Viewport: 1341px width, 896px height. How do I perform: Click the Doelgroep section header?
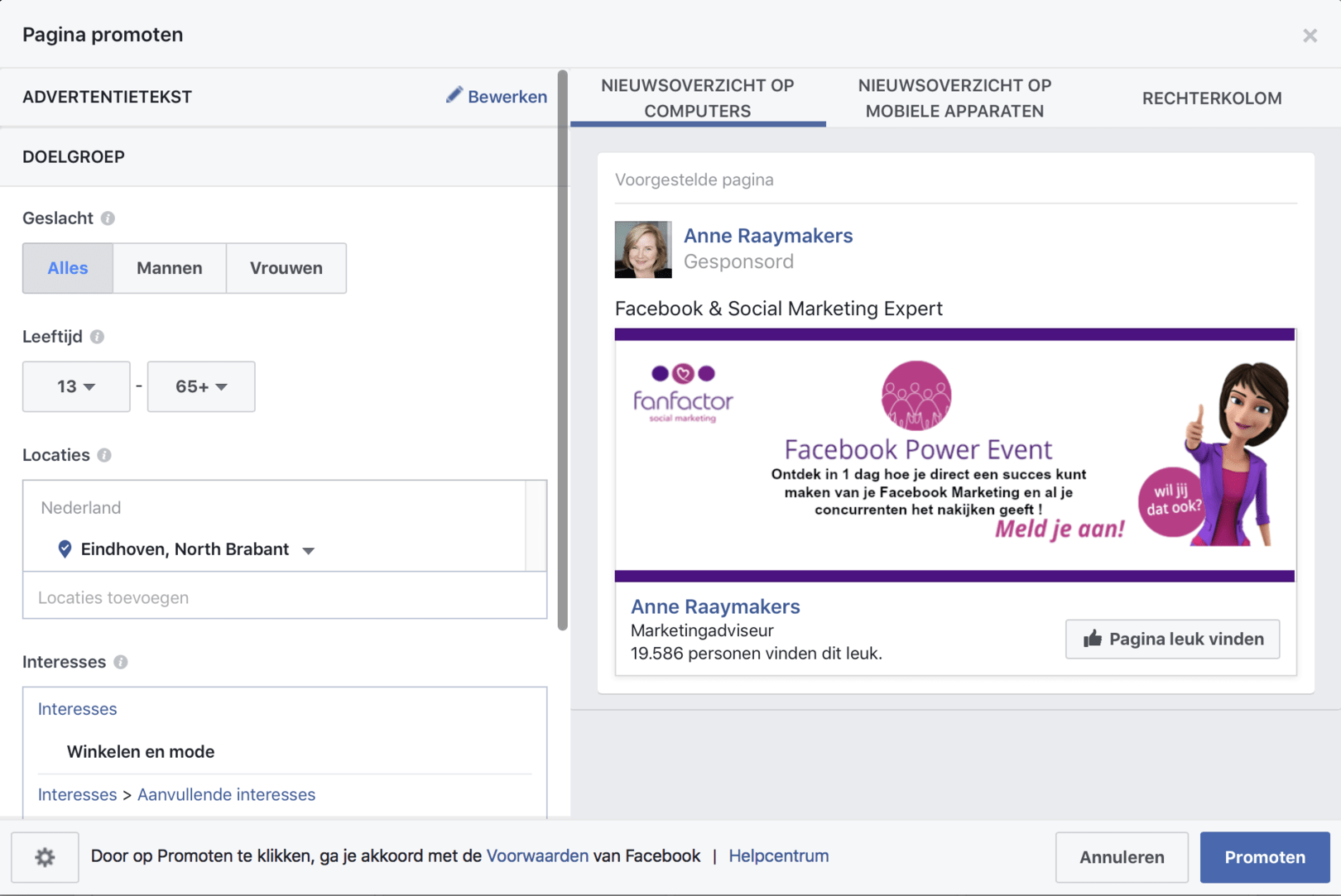pos(74,156)
